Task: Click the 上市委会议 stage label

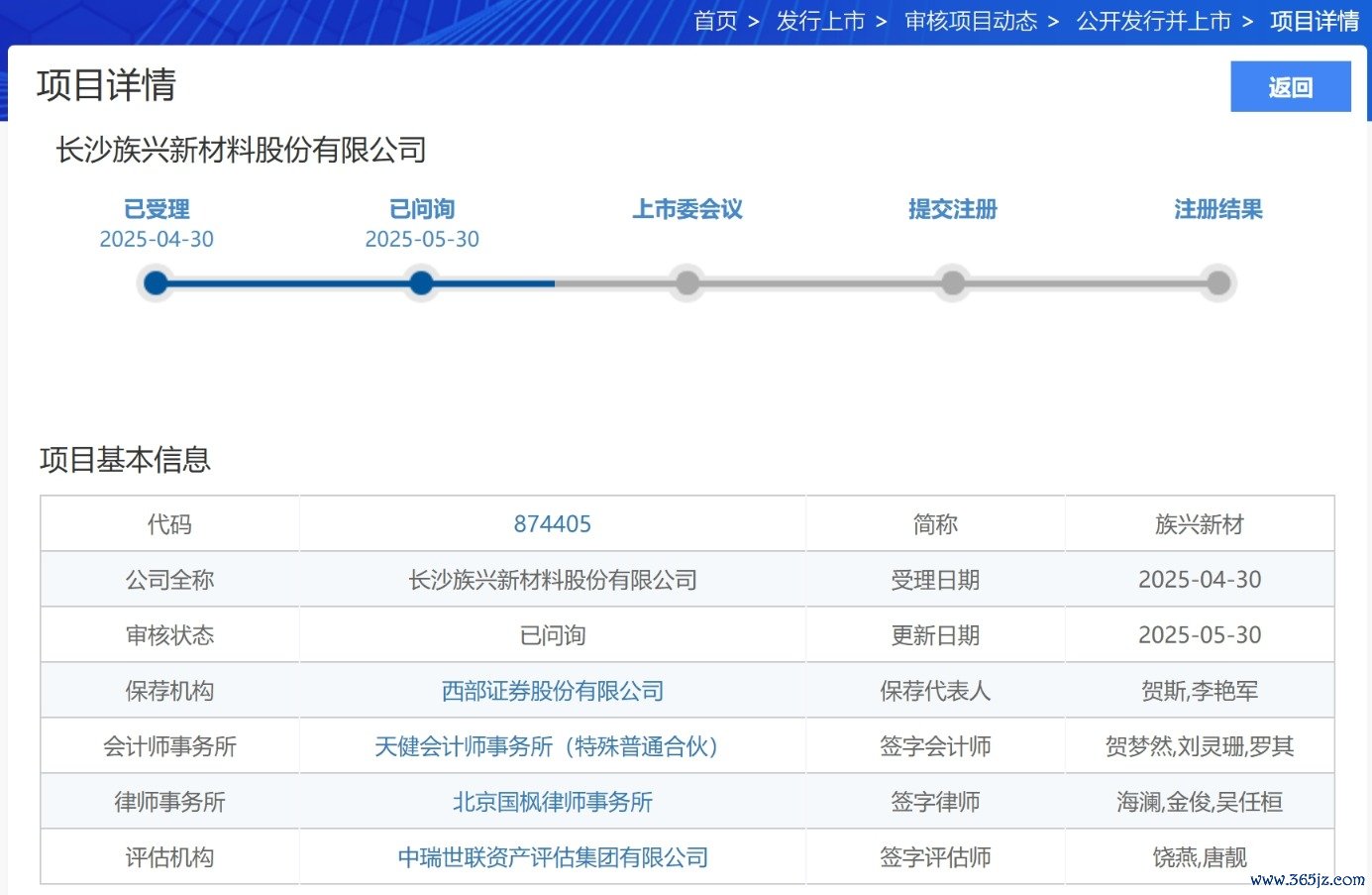Action: (686, 209)
